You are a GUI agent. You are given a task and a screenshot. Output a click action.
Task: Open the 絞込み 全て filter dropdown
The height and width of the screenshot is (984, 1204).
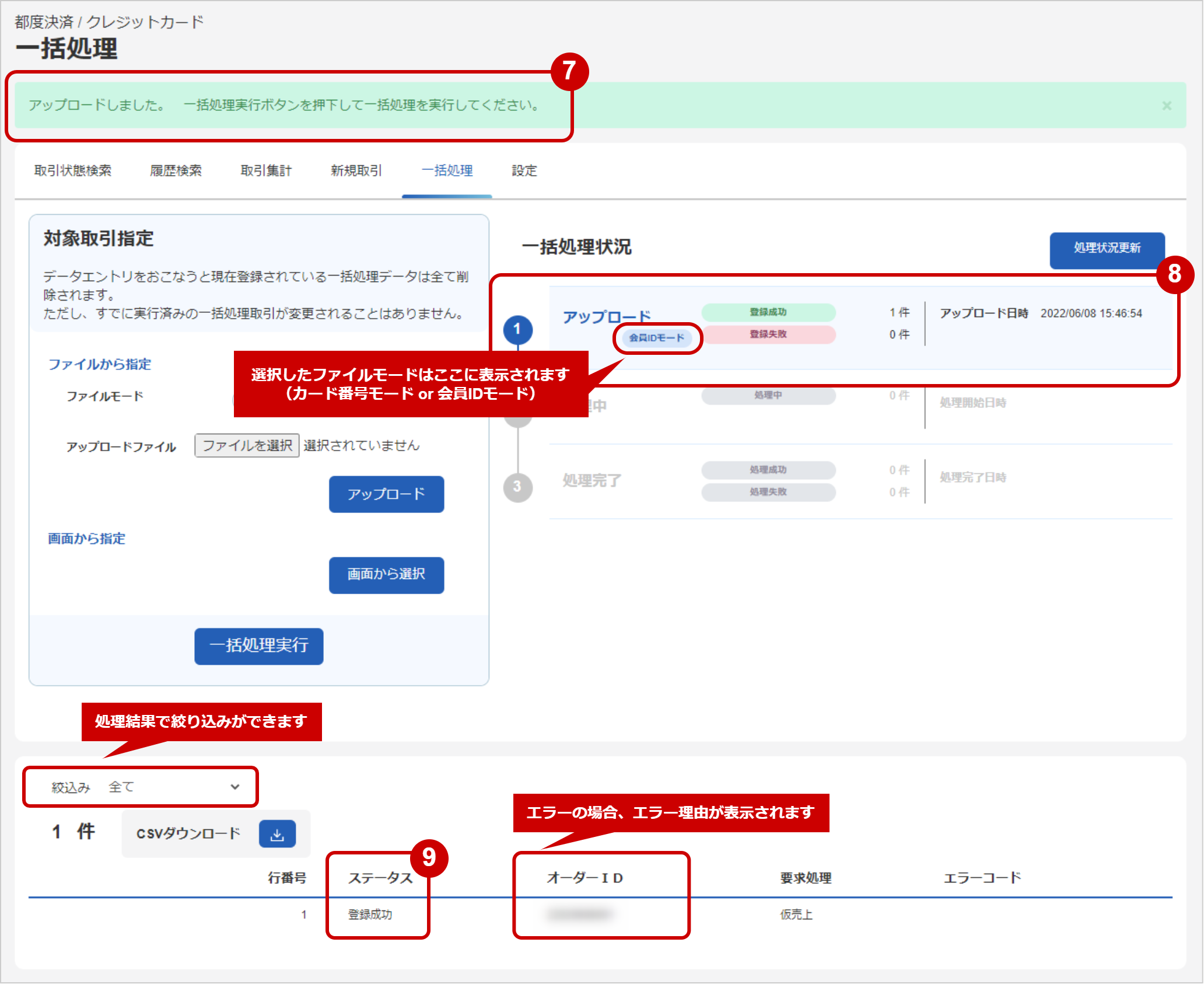140,787
